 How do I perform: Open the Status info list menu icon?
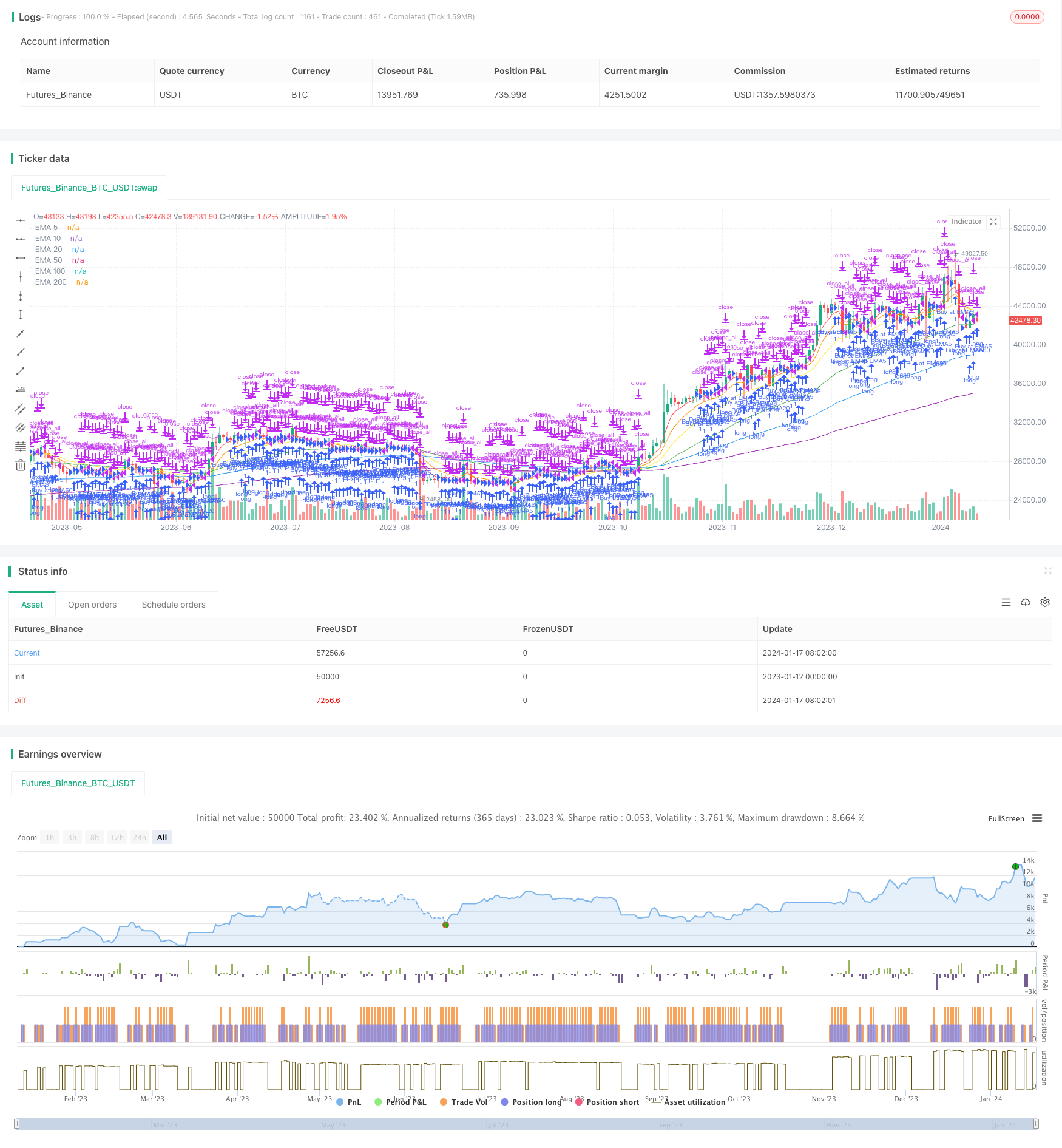[1006, 602]
